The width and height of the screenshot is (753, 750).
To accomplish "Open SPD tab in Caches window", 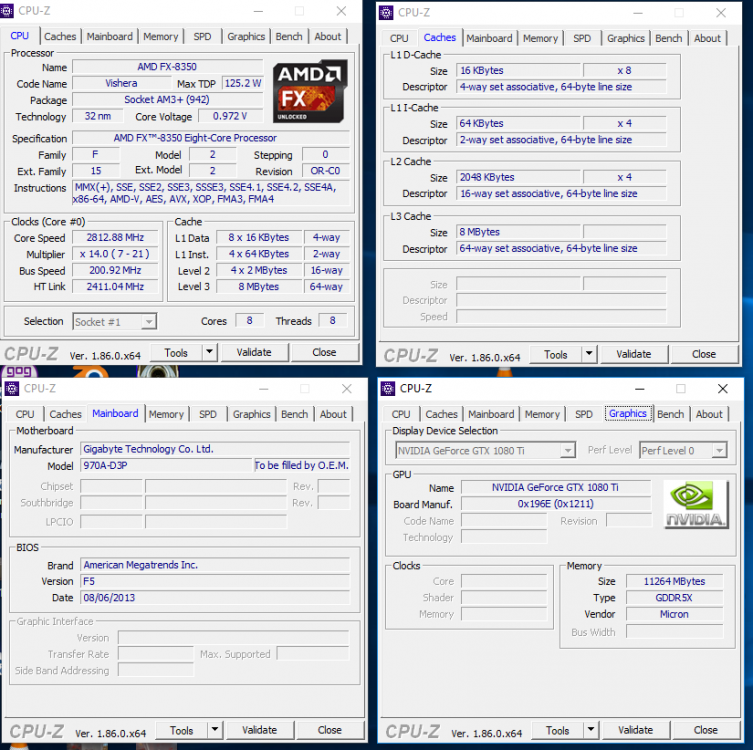I will point(582,38).
